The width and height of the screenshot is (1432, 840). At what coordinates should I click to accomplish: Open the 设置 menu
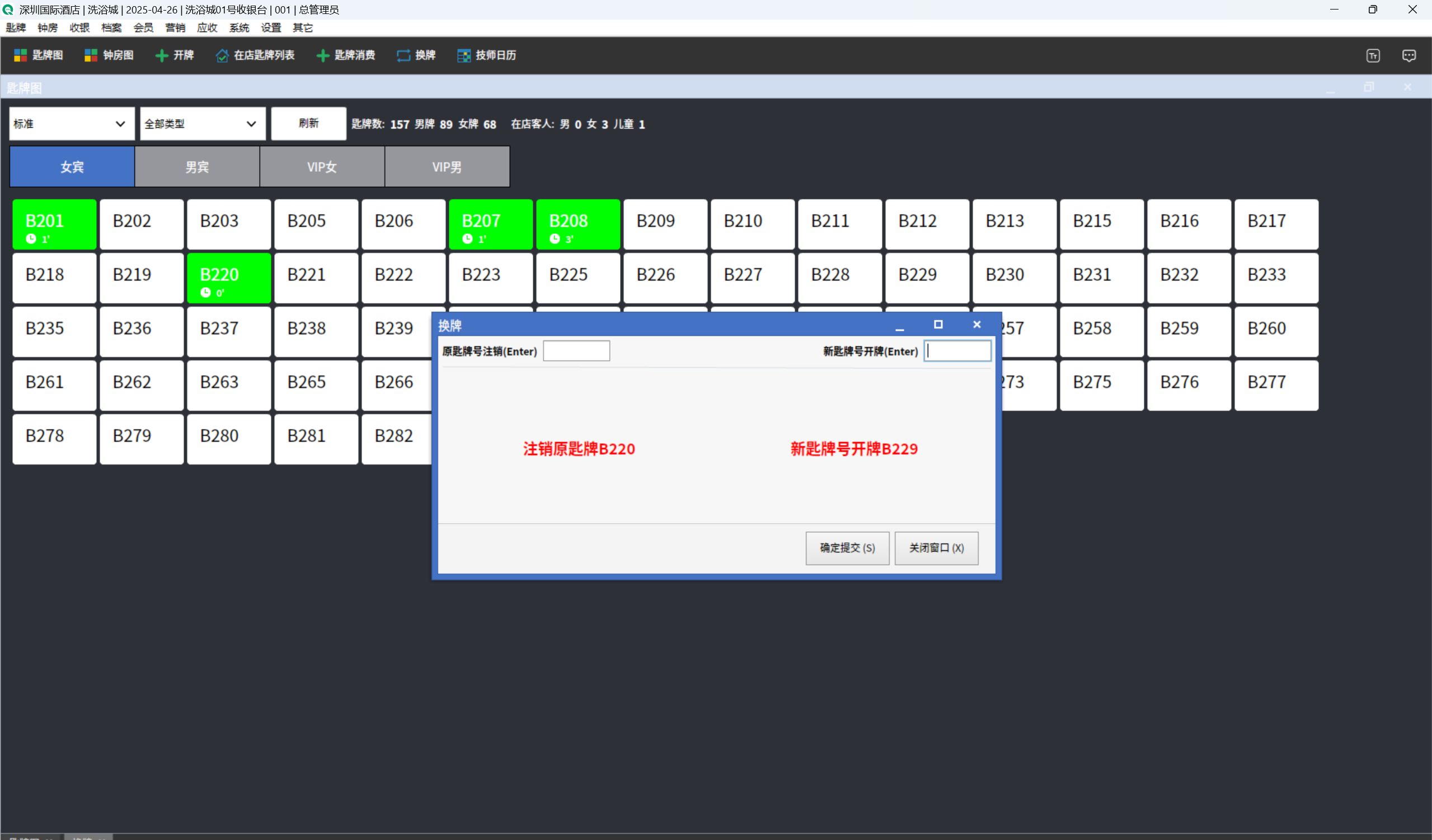271,28
